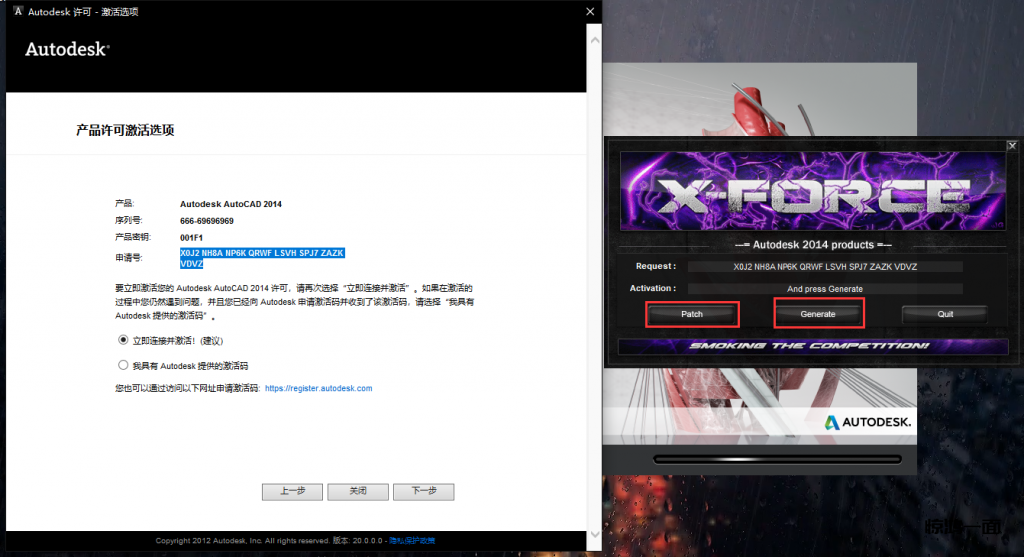Viewport: 1024px width, 557px height.
Task: Click the Activation field in X-Force
Action: [x=825, y=289]
